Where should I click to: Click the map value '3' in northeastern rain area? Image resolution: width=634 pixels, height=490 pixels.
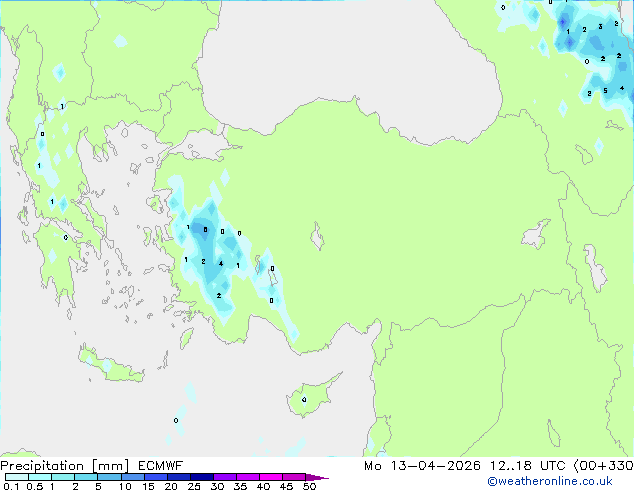coord(600,27)
